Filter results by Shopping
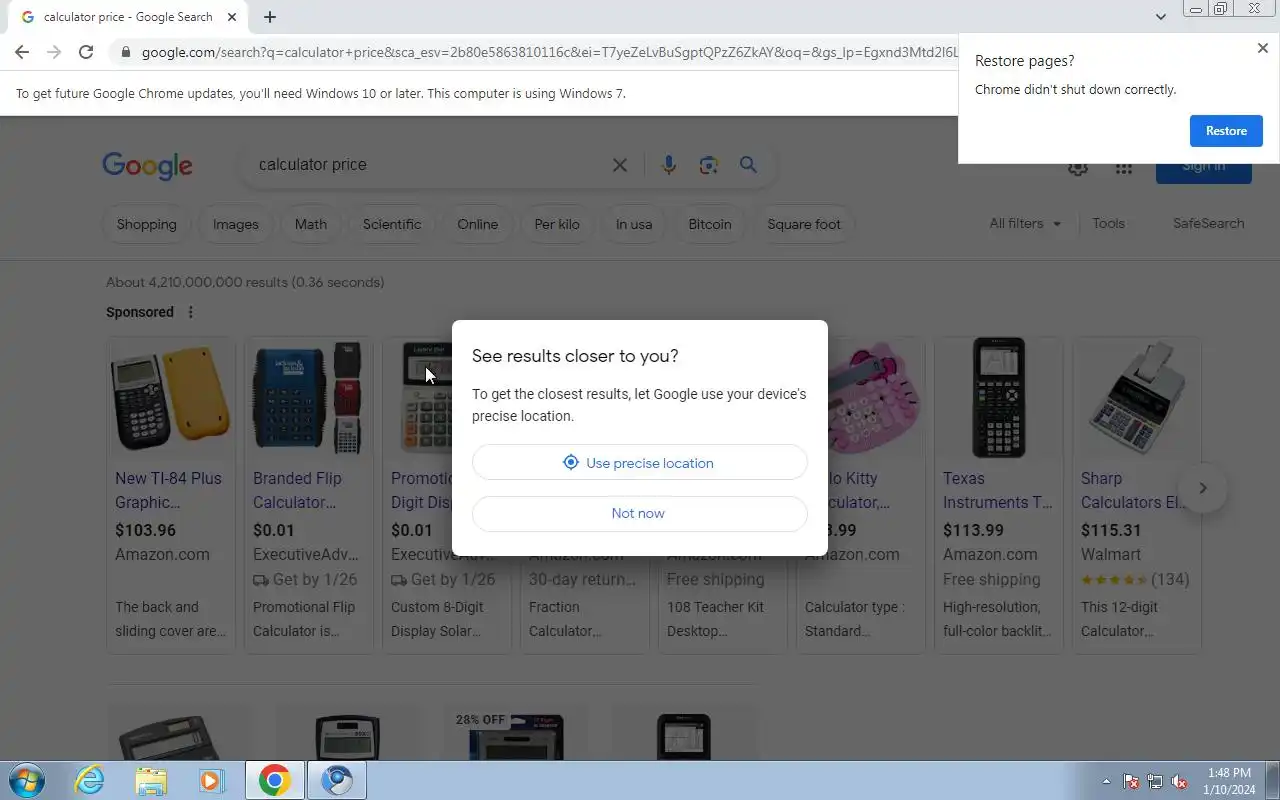1280x800 pixels. [146, 224]
